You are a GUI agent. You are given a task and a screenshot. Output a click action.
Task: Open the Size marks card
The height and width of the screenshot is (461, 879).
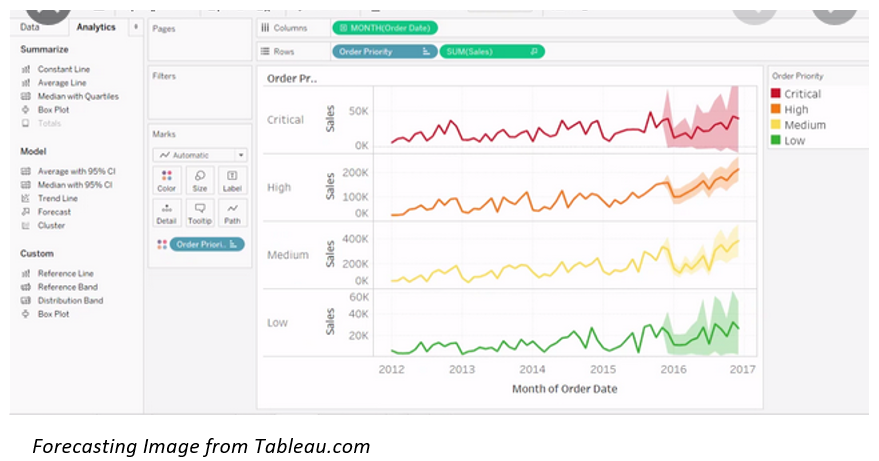[199, 180]
